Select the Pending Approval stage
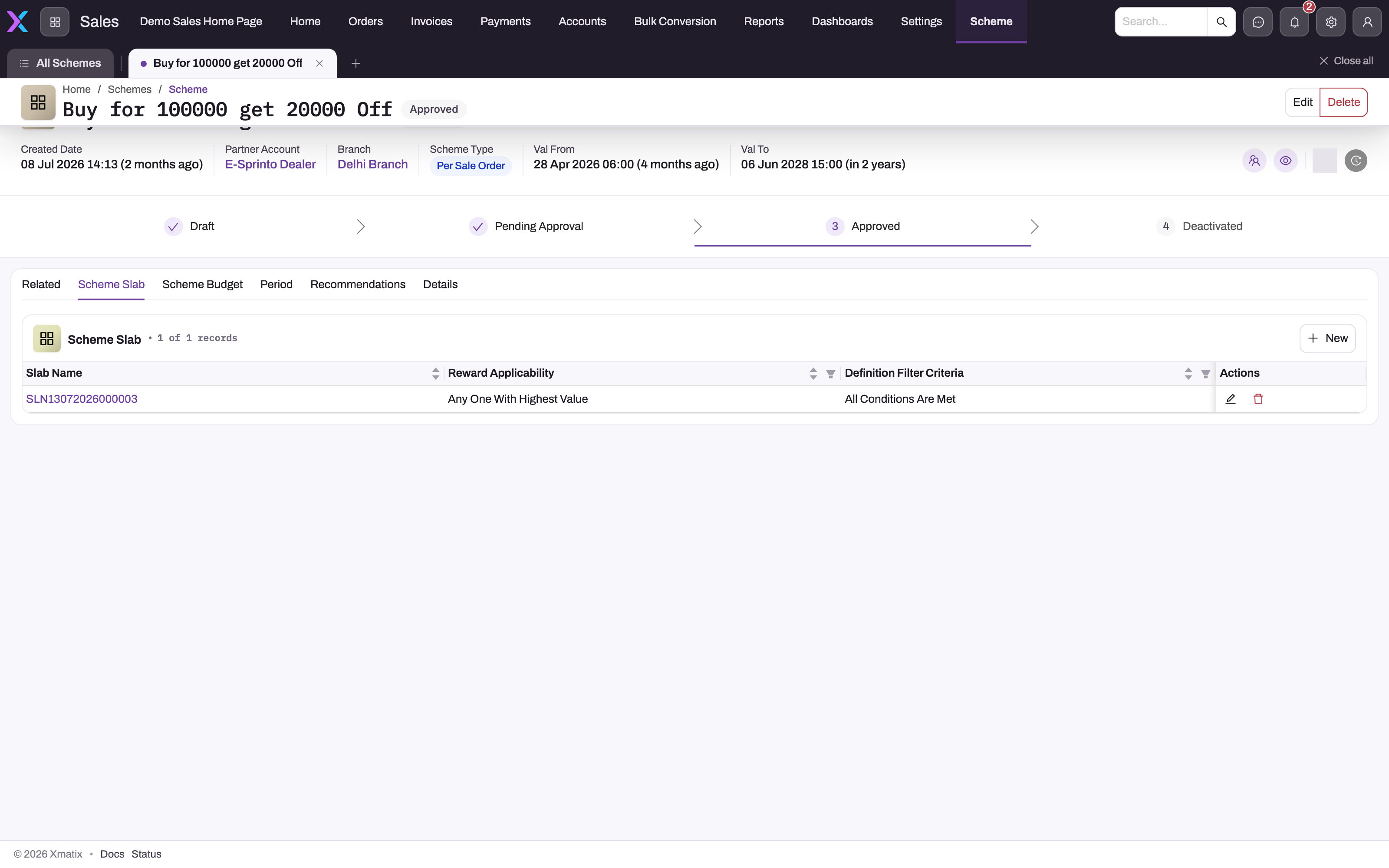This screenshot has height=868, width=1389. (526, 227)
